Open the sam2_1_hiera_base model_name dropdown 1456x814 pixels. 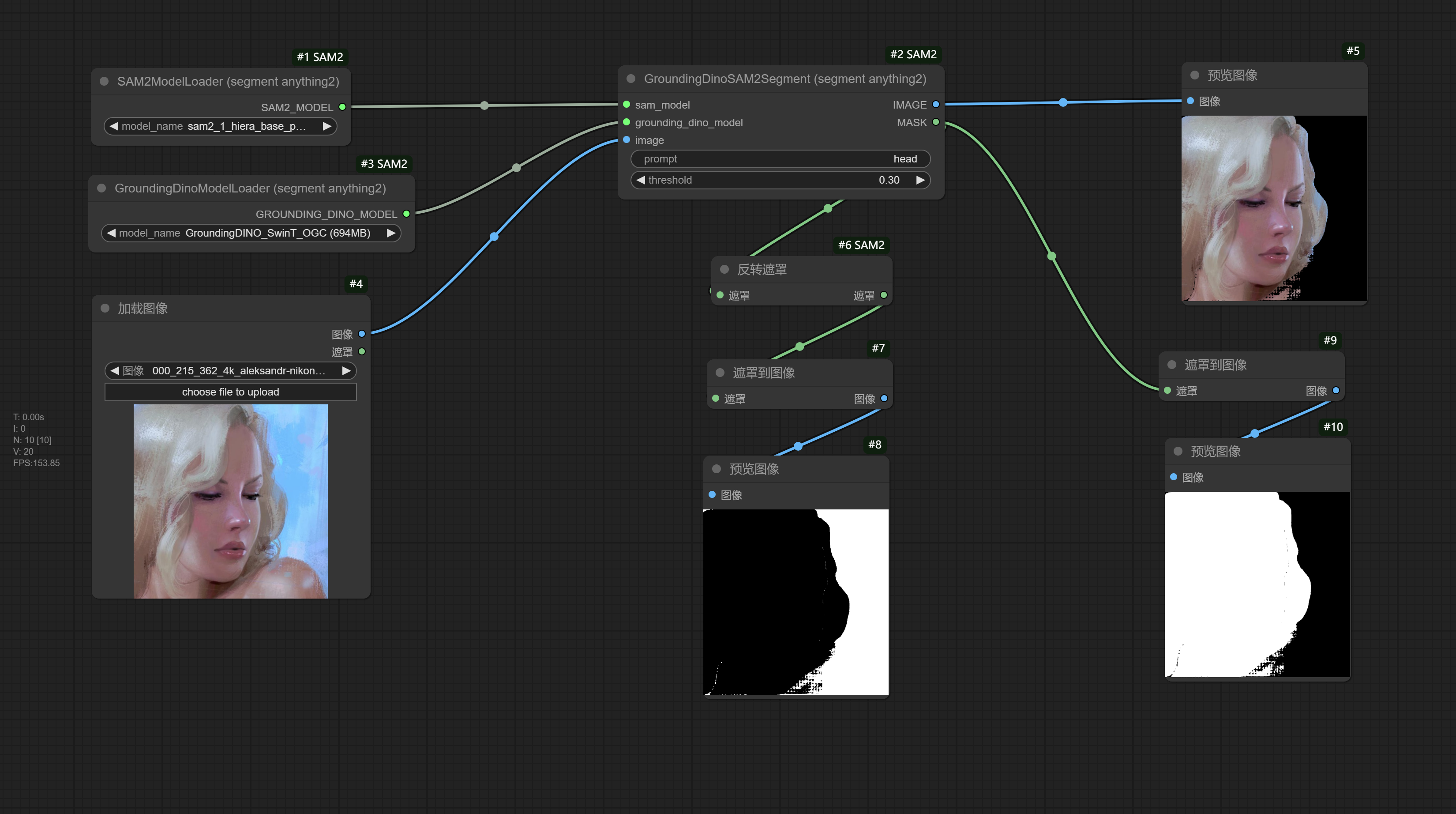click(221, 126)
